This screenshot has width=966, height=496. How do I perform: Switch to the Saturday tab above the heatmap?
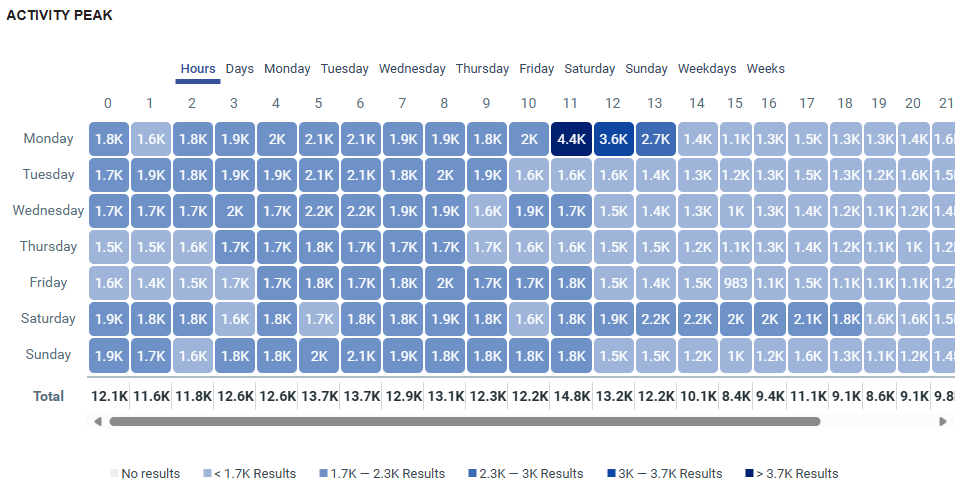pyautogui.click(x=590, y=69)
